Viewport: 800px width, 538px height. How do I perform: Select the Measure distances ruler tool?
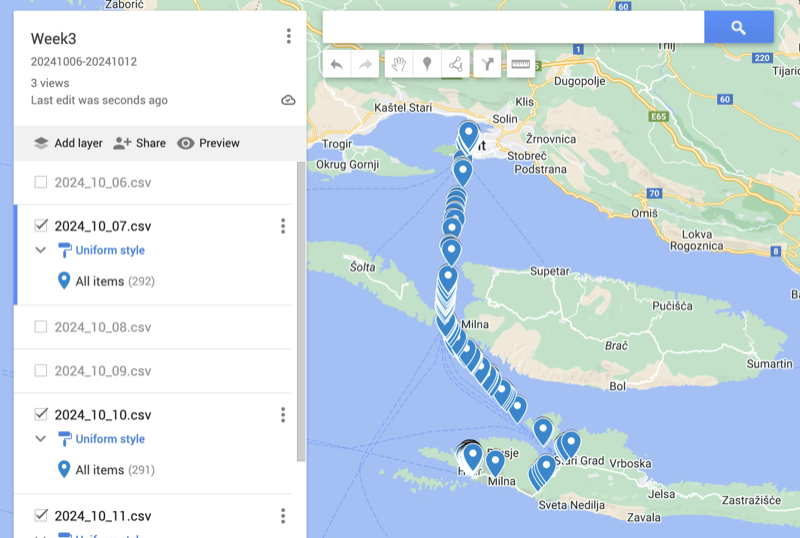tap(520, 65)
